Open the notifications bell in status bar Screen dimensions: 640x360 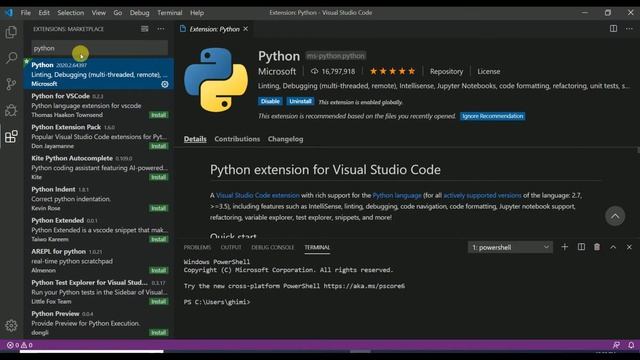[x=631, y=345]
